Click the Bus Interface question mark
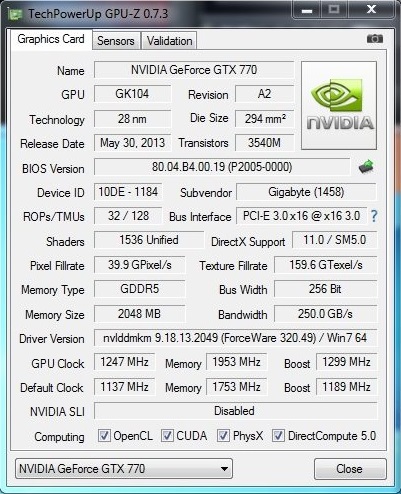The height and width of the screenshot is (494, 401). click(374, 216)
